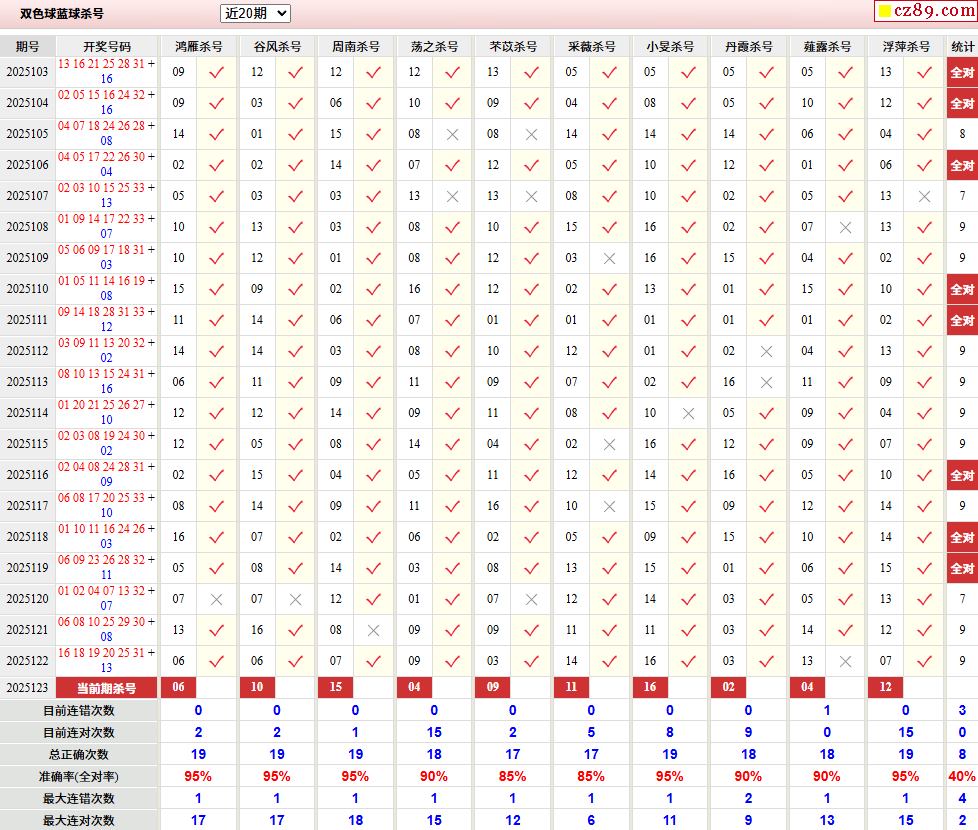Select the 鸿雁杀号 column header

click(198, 46)
